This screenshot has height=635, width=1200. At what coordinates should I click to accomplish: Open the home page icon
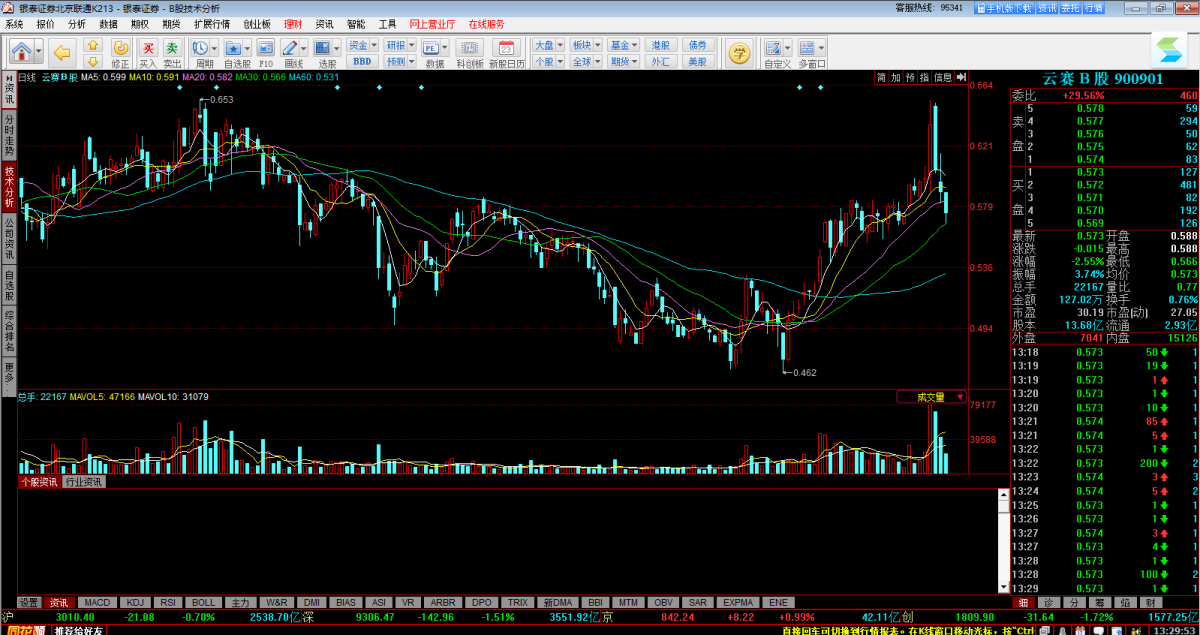(22, 50)
